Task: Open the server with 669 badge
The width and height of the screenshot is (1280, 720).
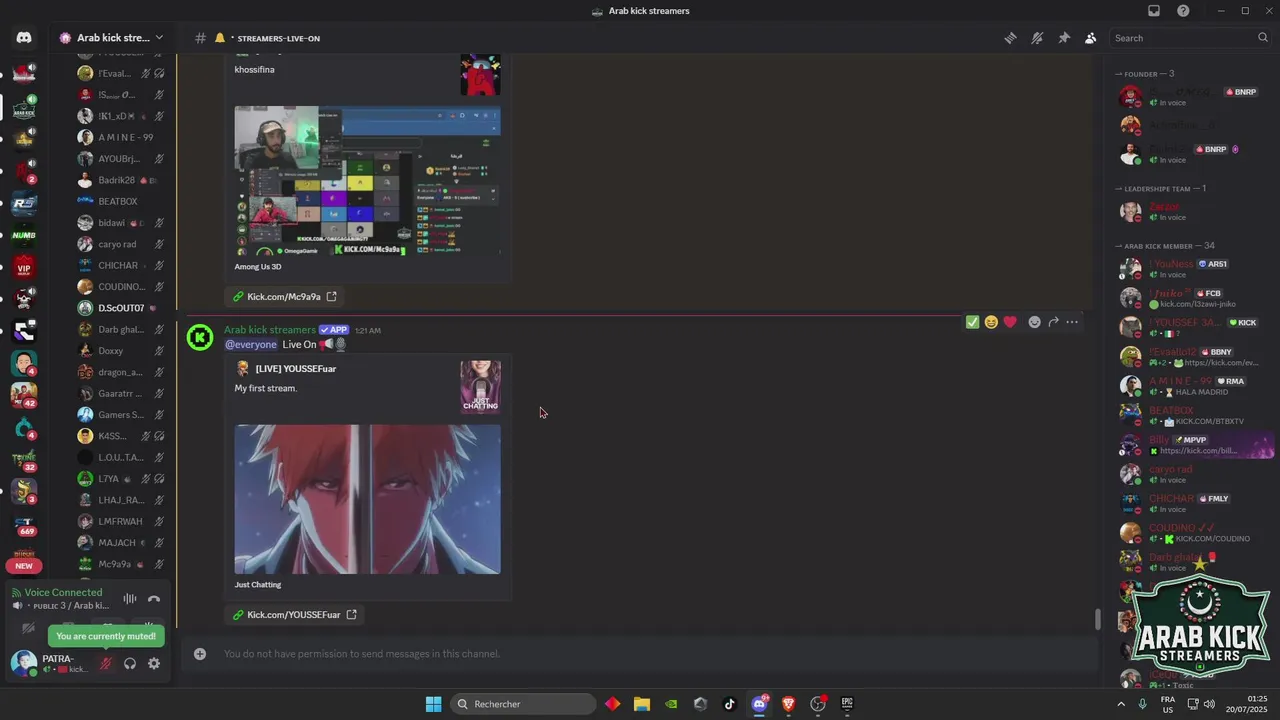Action: pyautogui.click(x=24, y=524)
